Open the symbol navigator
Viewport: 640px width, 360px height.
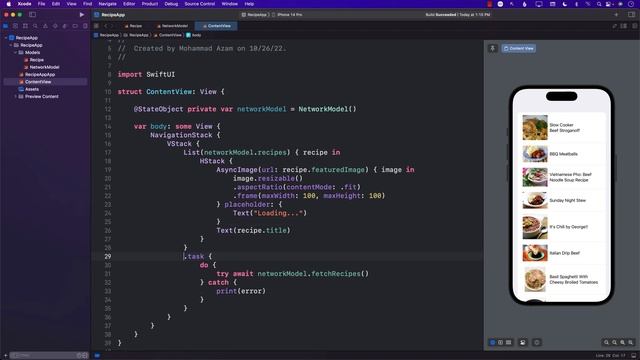[25, 26]
